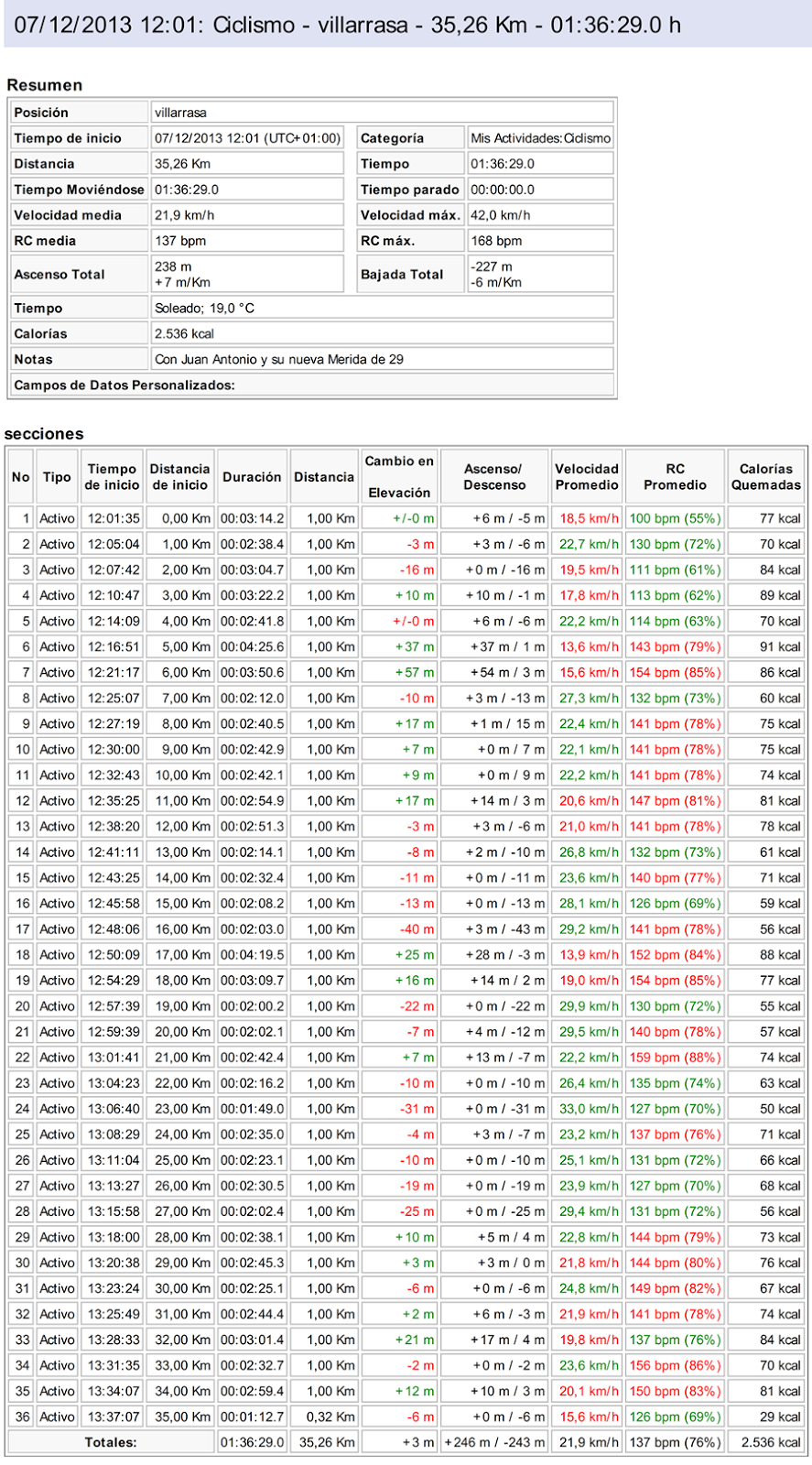
Task: Click section 31 start time '13:23:24'
Action: [x=114, y=1287]
